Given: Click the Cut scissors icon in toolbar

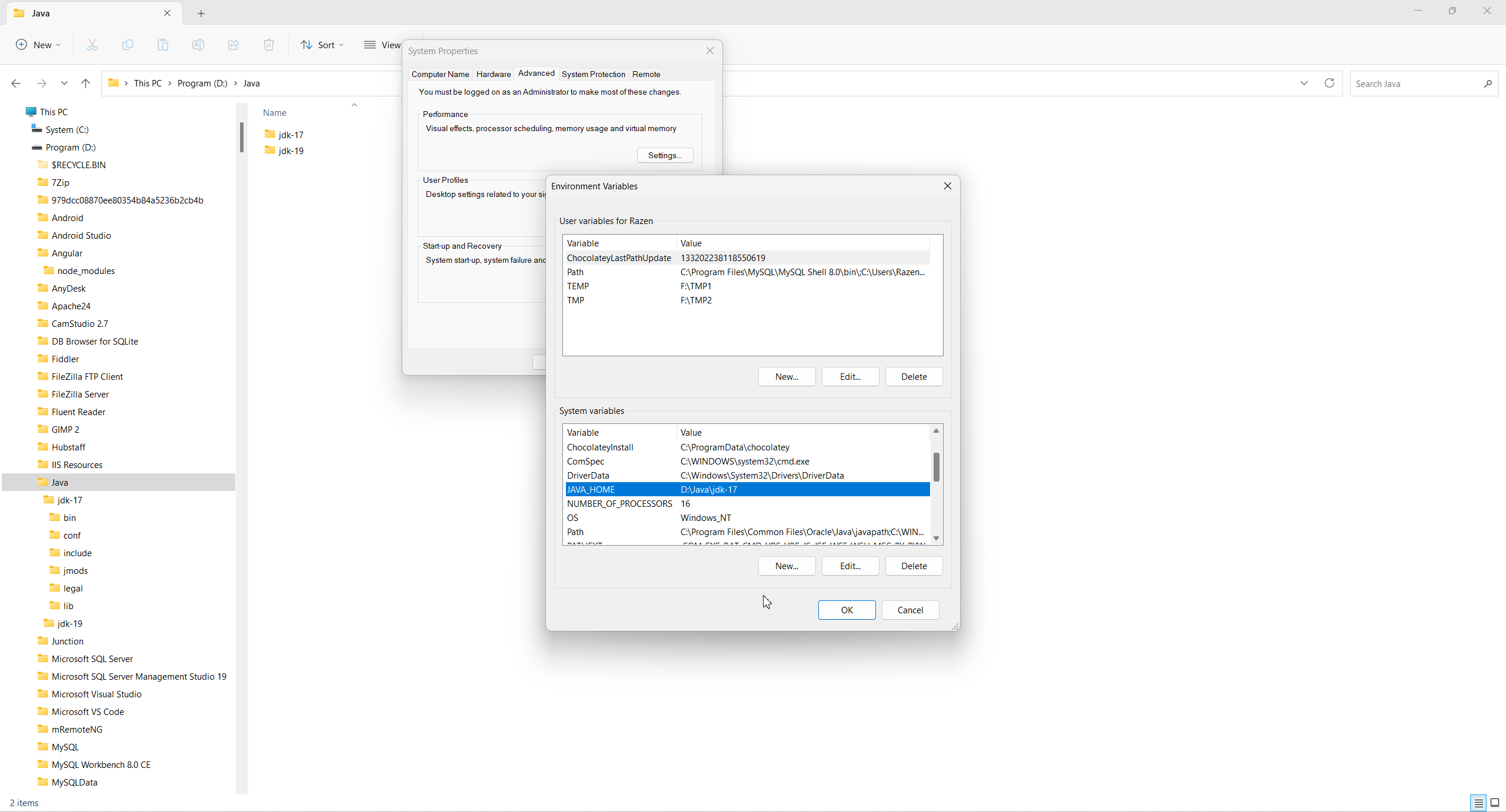Looking at the screenshot, I should coord(92,45).
